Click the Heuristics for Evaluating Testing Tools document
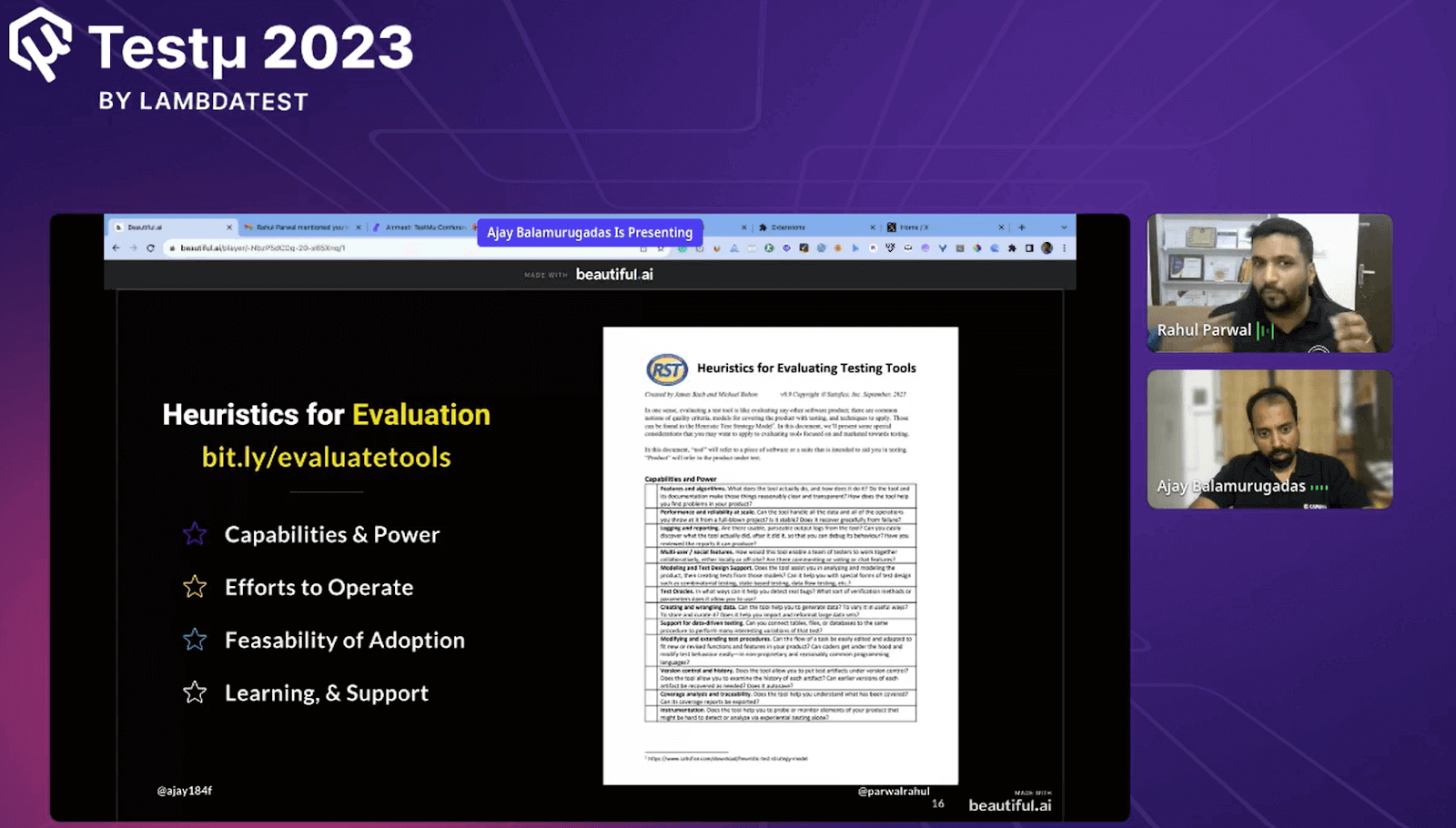This screenshot has height=828, width=1456. 781,555
